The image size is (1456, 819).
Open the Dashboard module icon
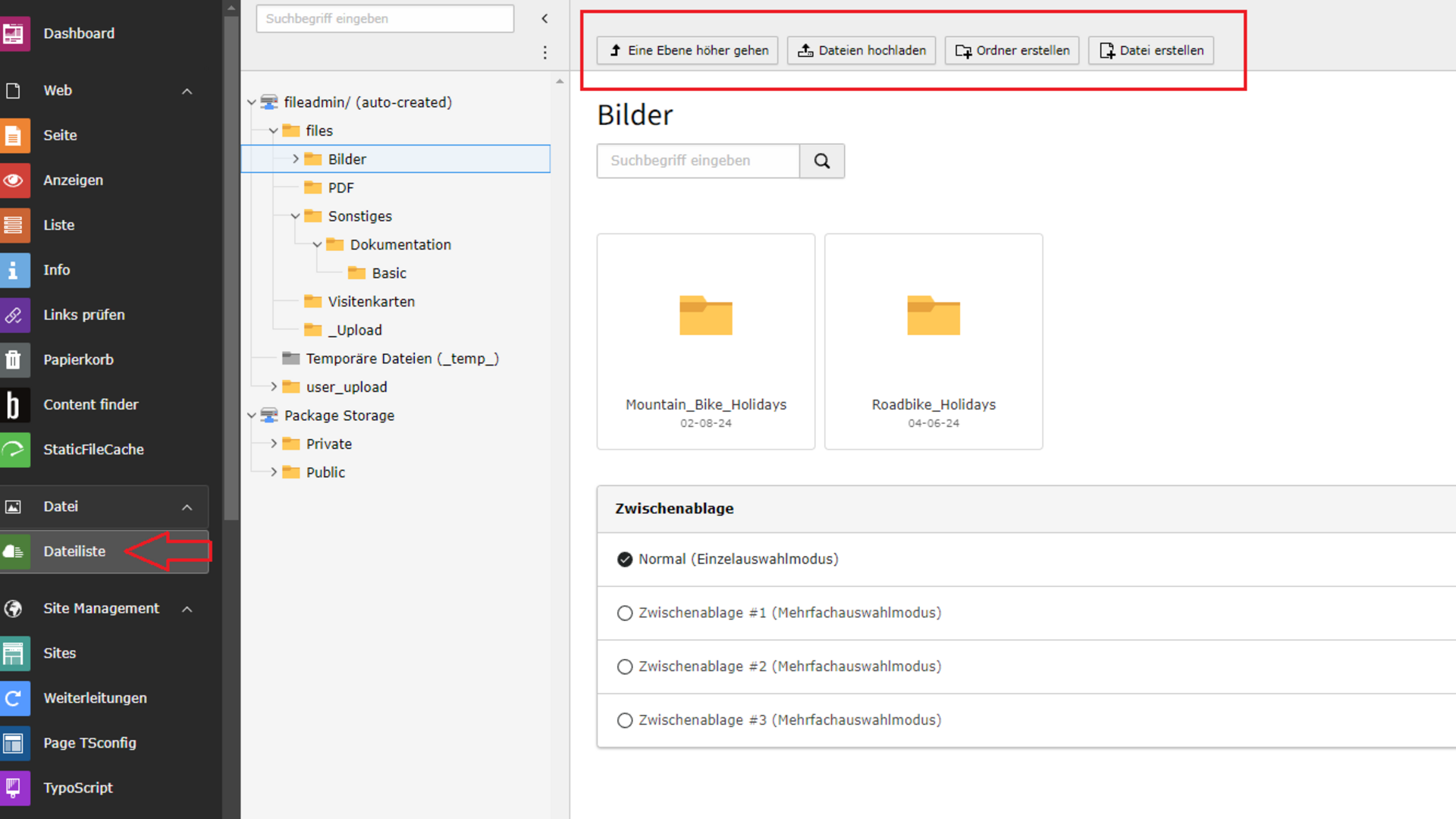(x=14, y=33)
